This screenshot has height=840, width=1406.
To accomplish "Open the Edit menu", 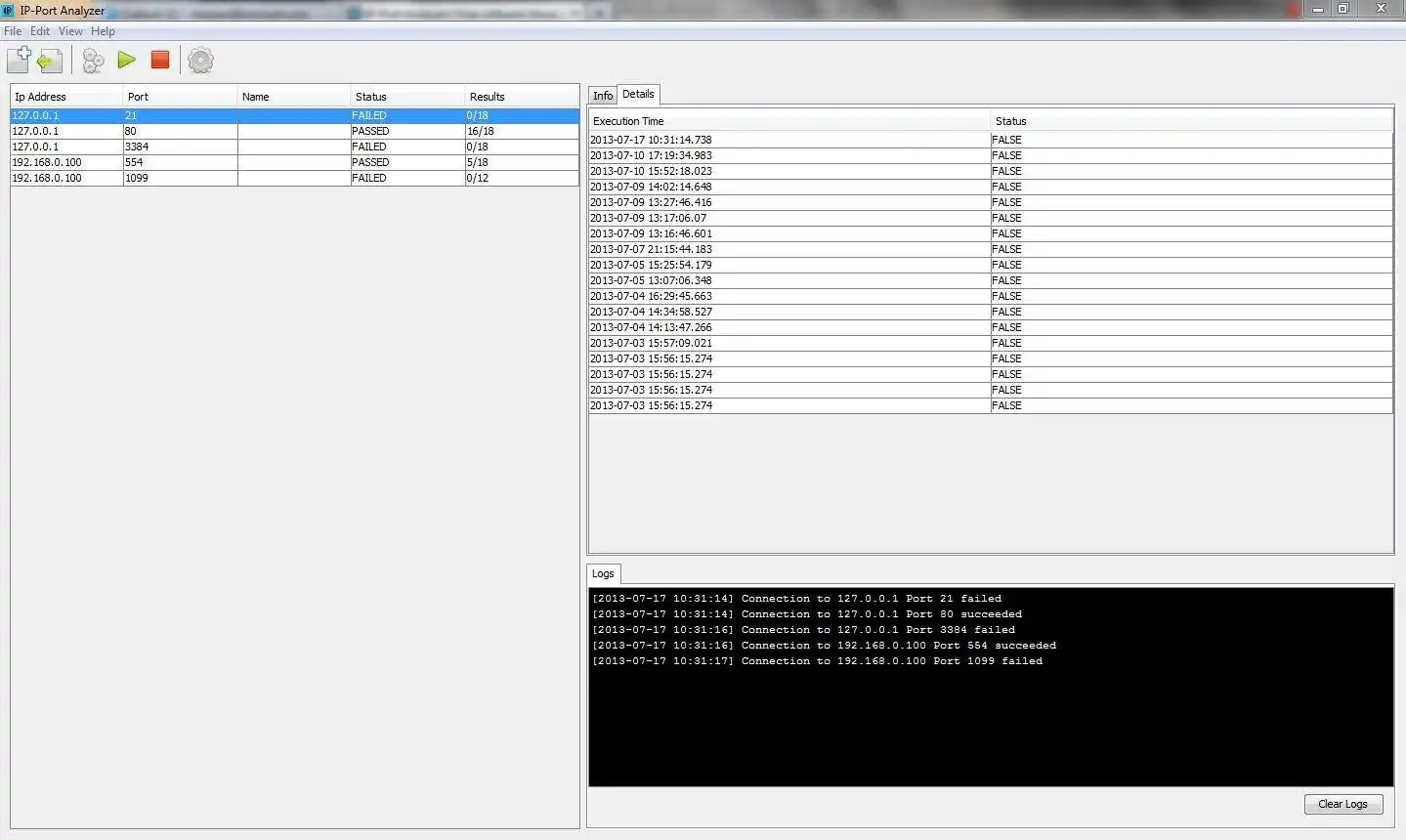I will (x=40, y=31).
